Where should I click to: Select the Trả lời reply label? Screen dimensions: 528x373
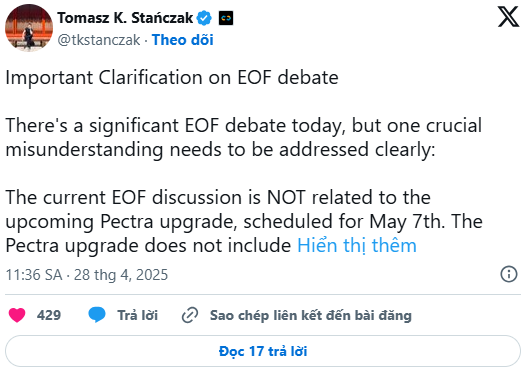[x=137, y=315]
